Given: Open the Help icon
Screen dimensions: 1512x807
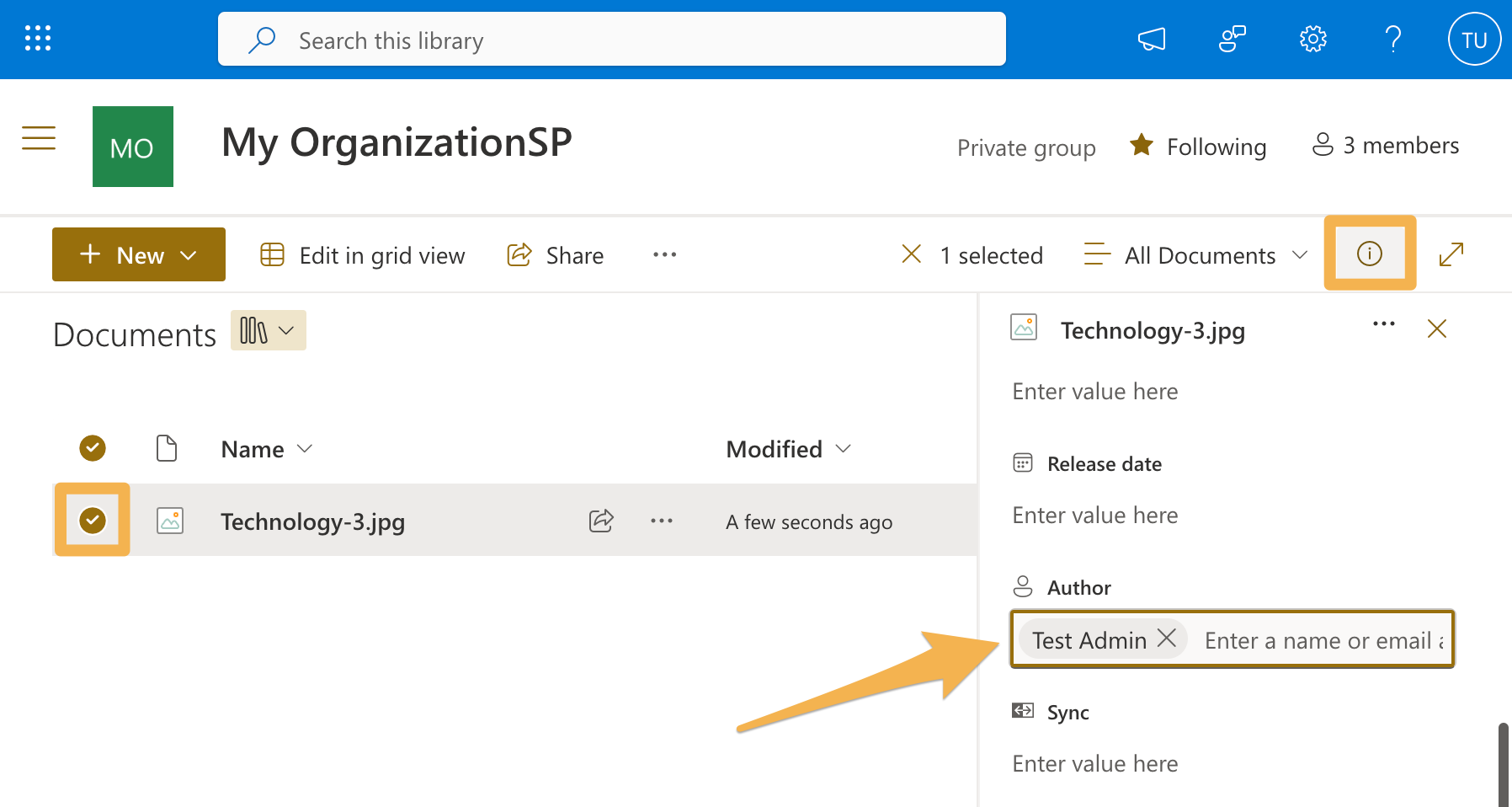Looking at the screenshot, I should coord(1393,38).
